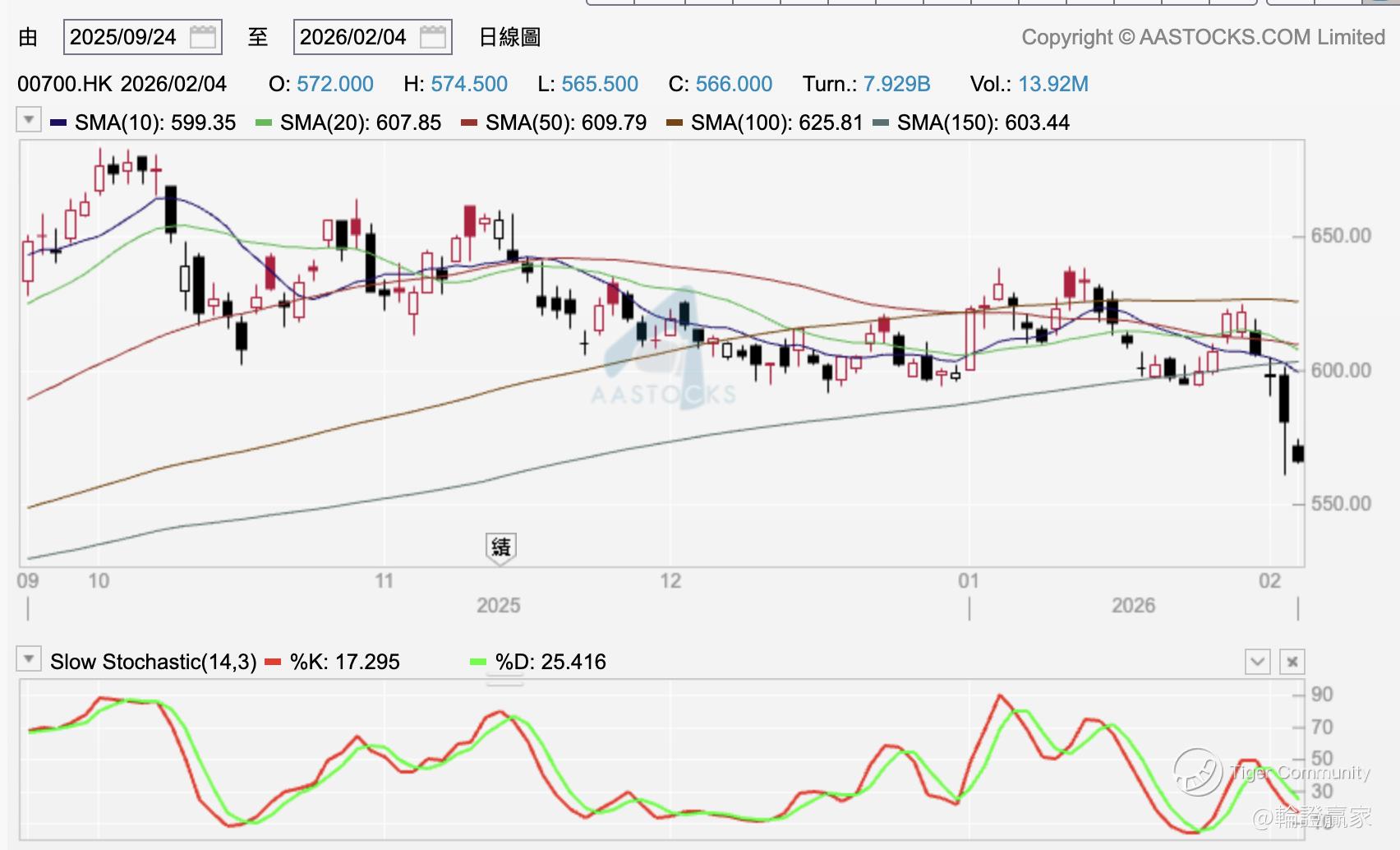The height and width of the screenshot is (850, 1400).
Task: Click the Copyright AASTOCKS.COM Limited text
Action: click(x=1203, y=37)
